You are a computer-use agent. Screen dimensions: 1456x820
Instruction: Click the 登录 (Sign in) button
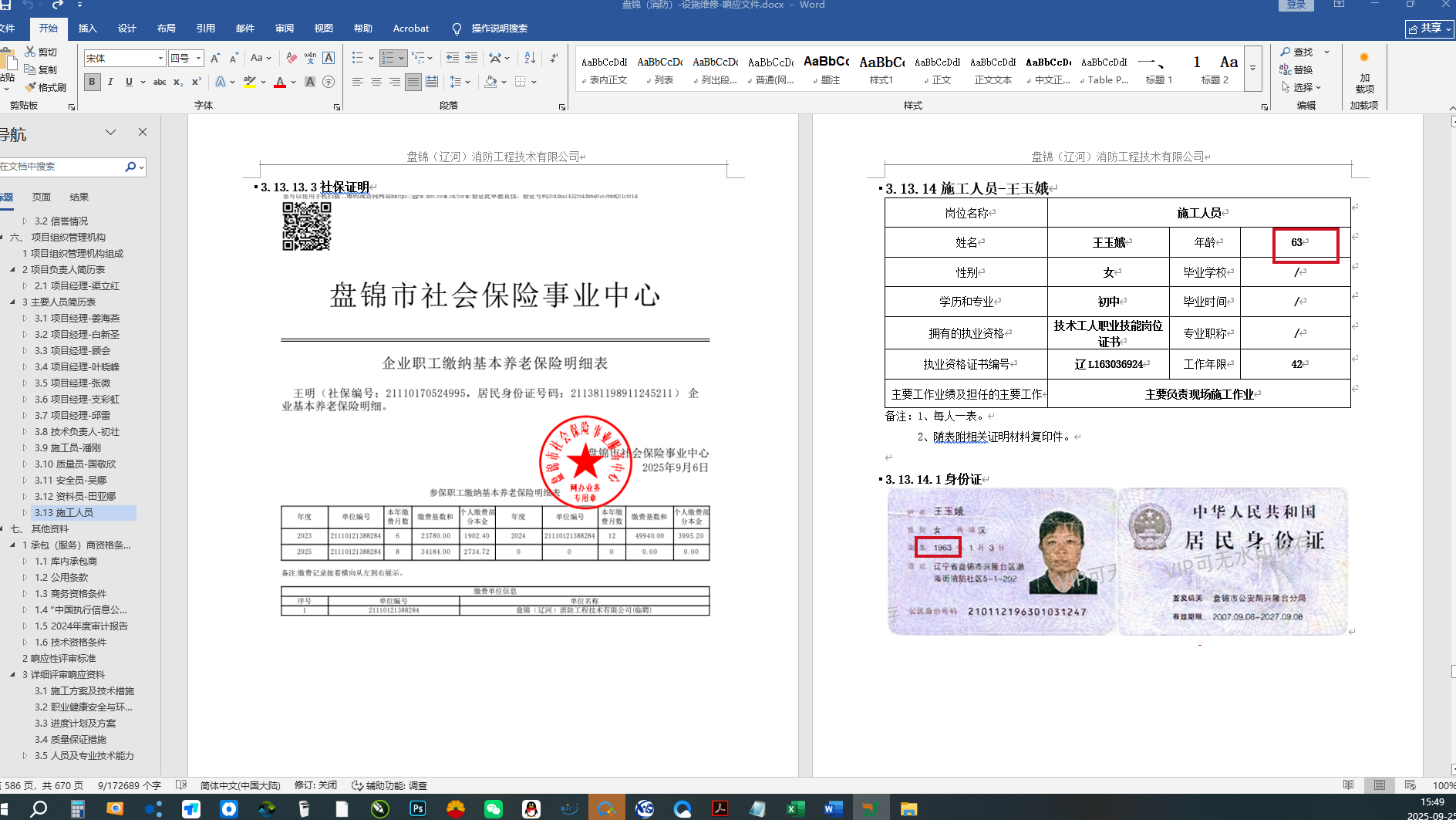click(1296, 5)
